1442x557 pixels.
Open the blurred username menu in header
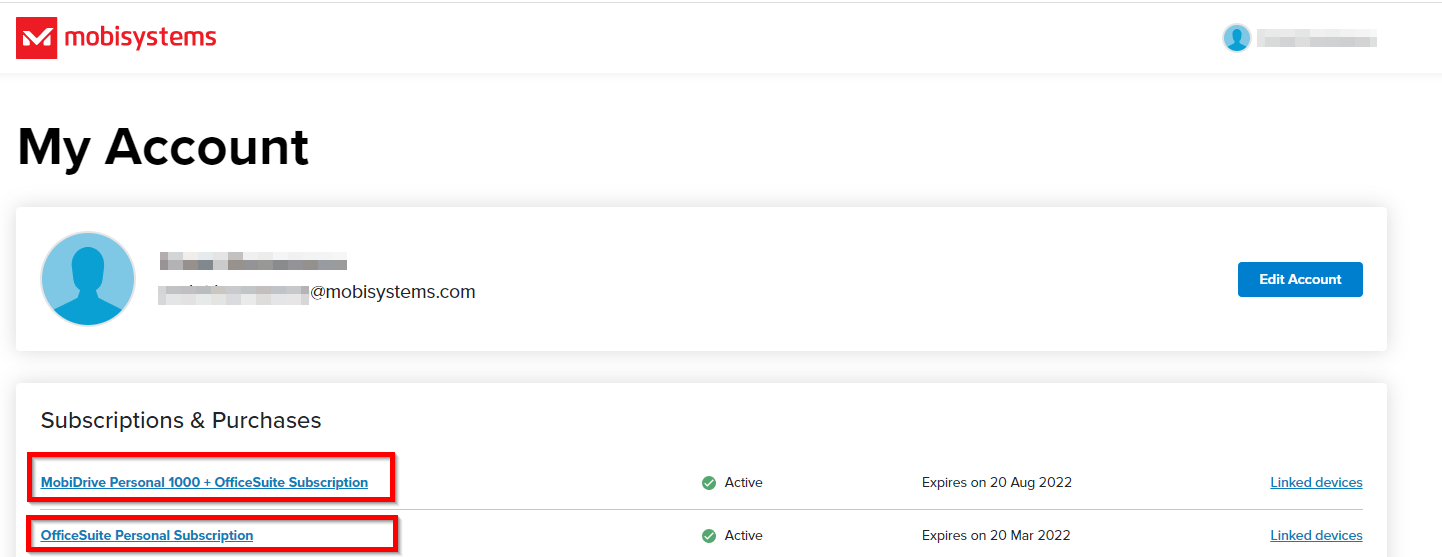point(1317,39)
